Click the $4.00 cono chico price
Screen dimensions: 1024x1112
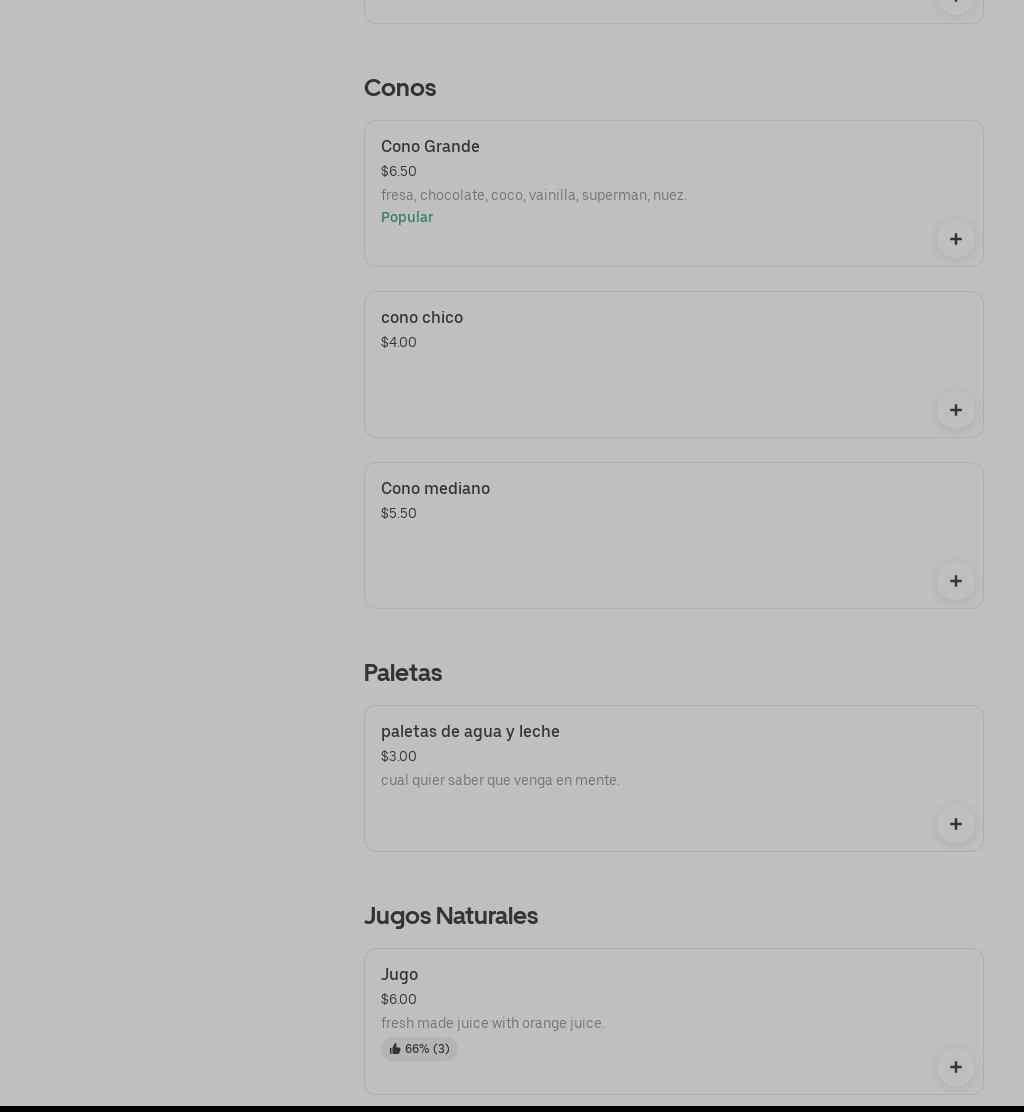(x=398, y=342)
